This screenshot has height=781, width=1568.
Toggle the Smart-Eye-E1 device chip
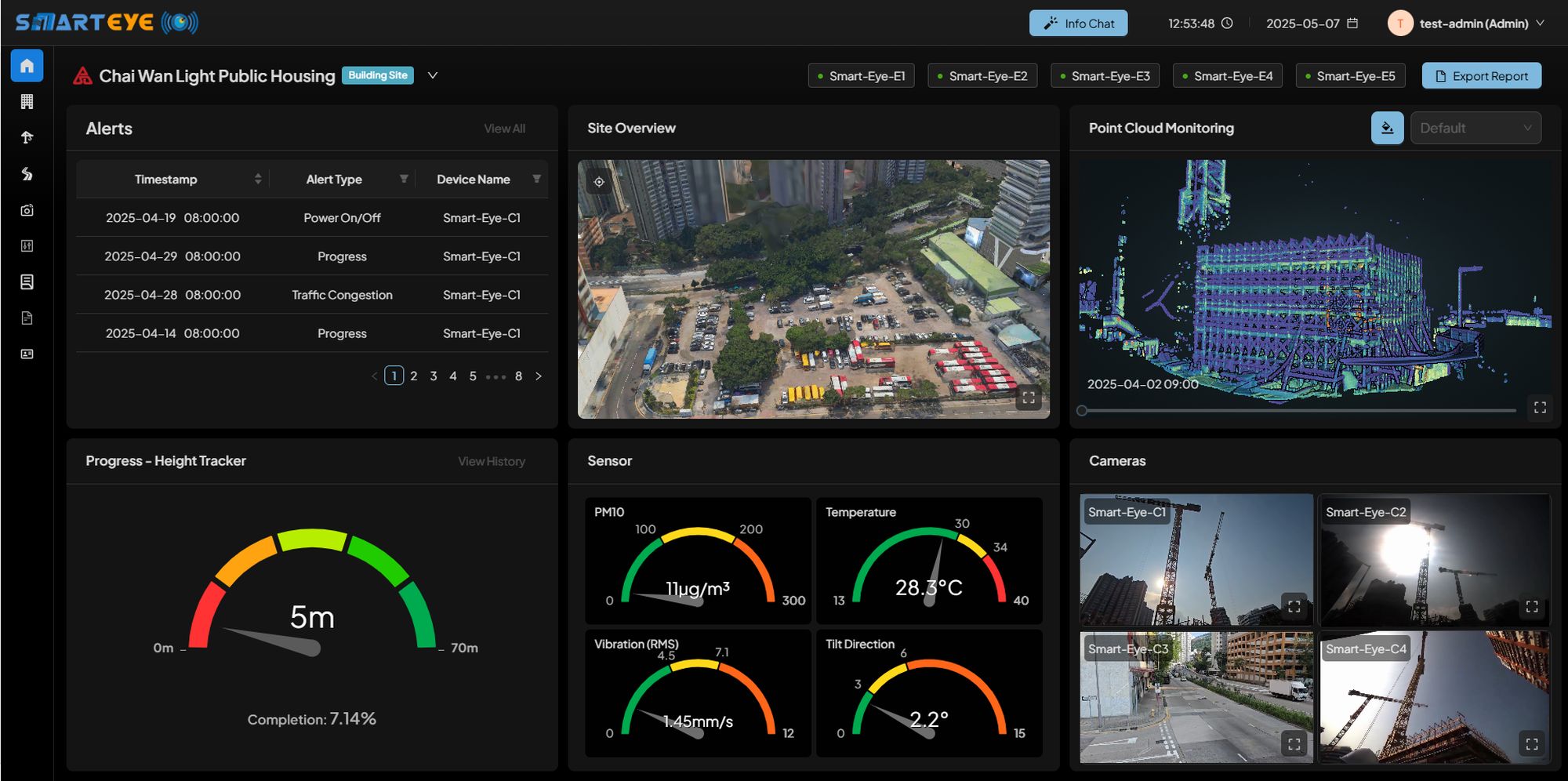[x=861, y=76]
